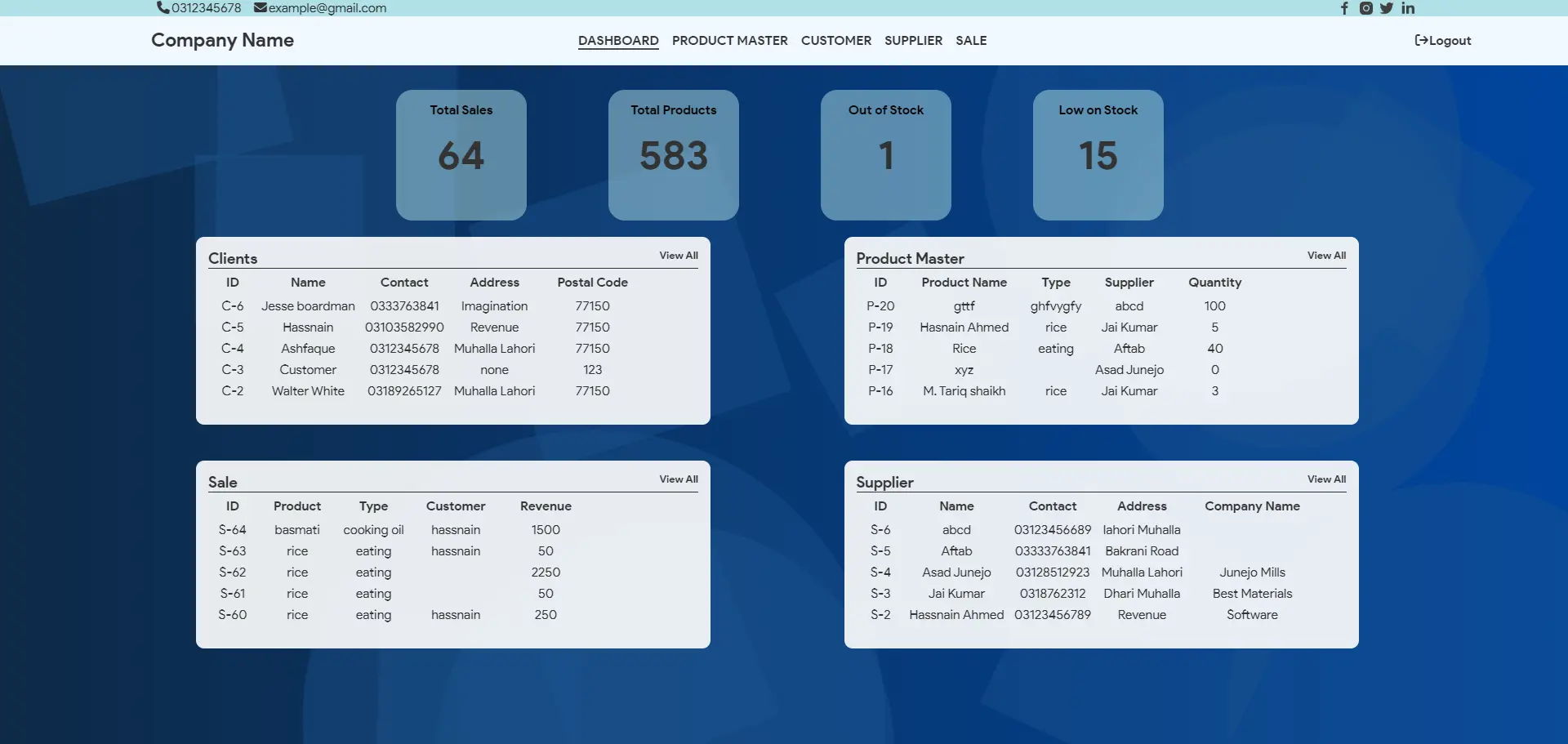
Task: Click sale ID S-60
Action: click(233, 615)
